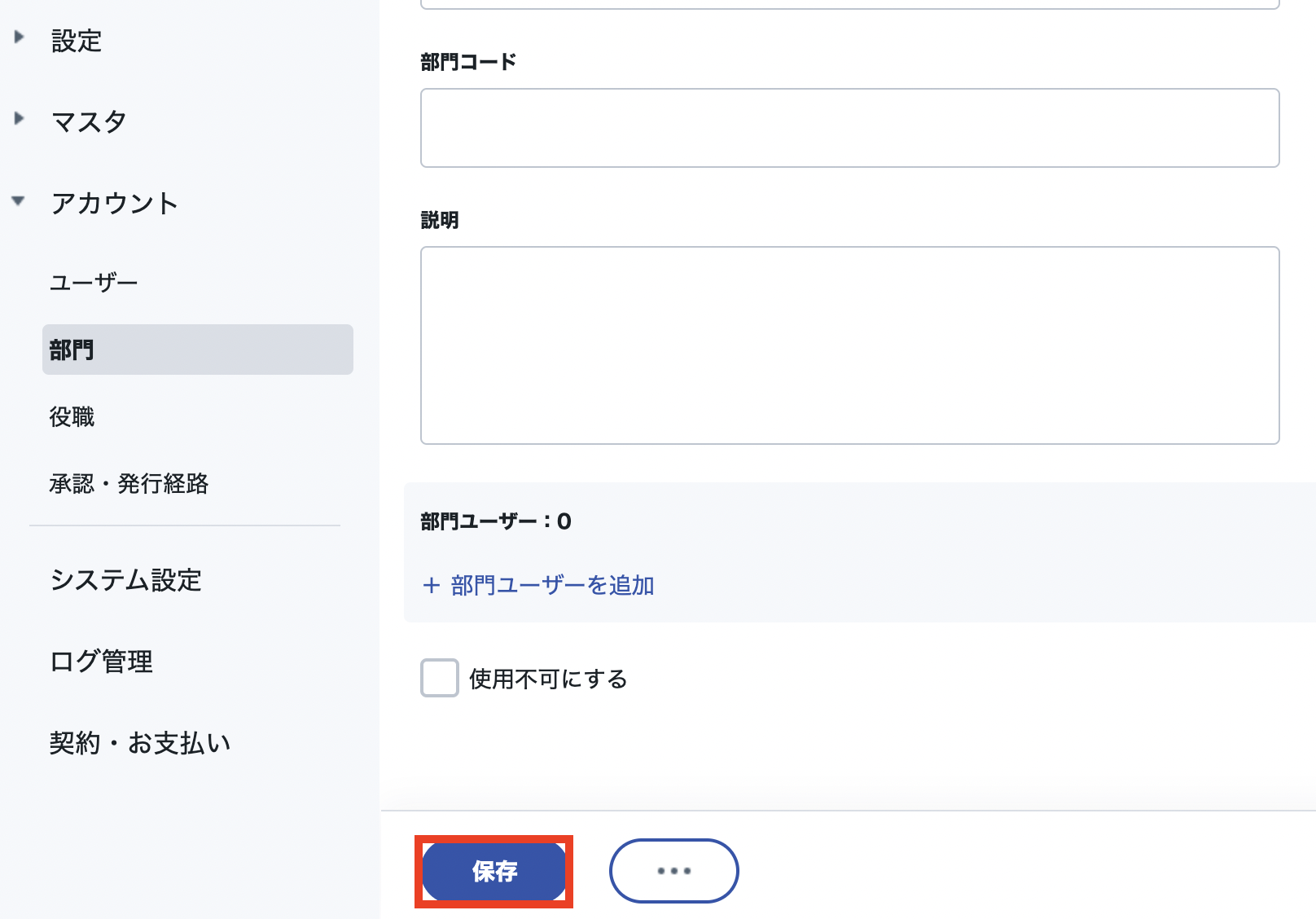Focus the 部門コード input field
1316x919 pixels.
[850, 128]
